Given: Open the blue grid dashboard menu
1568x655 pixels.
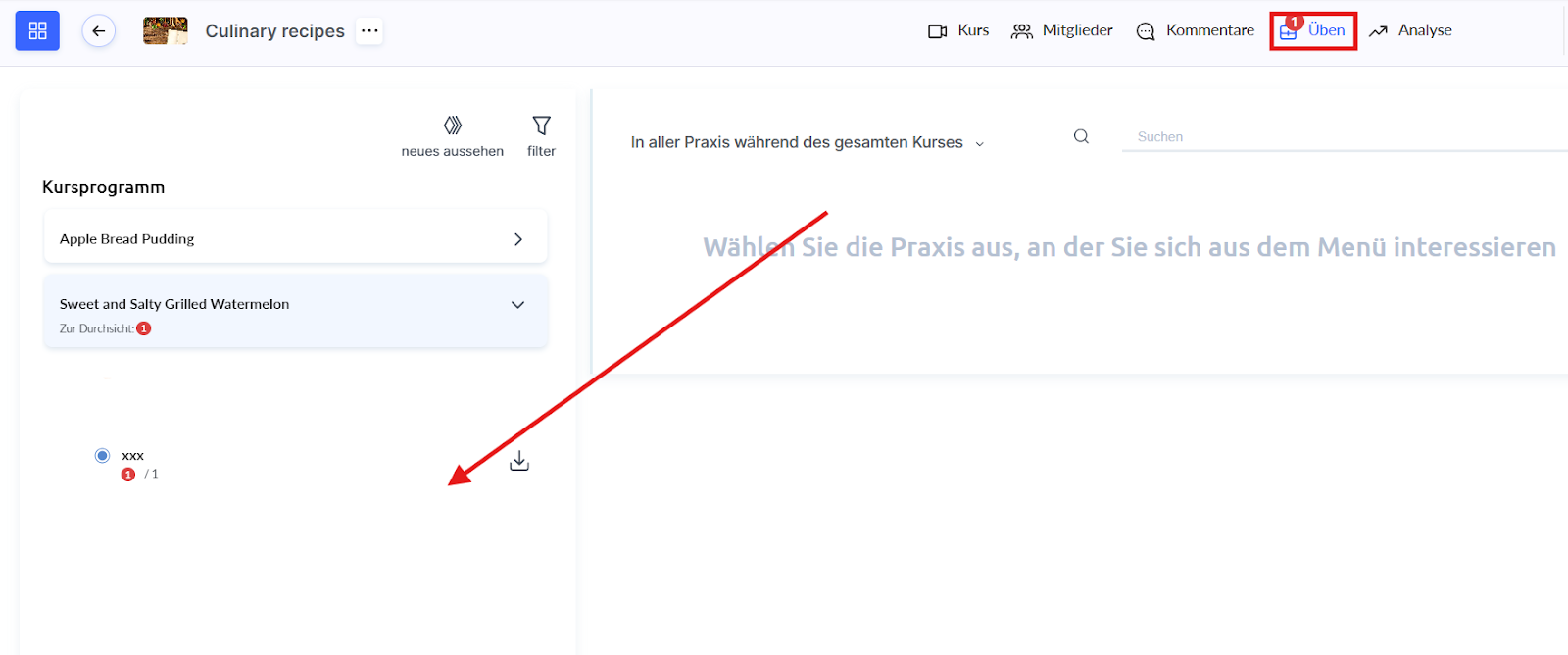Looking at the screenshot, I should pos(37,31).
